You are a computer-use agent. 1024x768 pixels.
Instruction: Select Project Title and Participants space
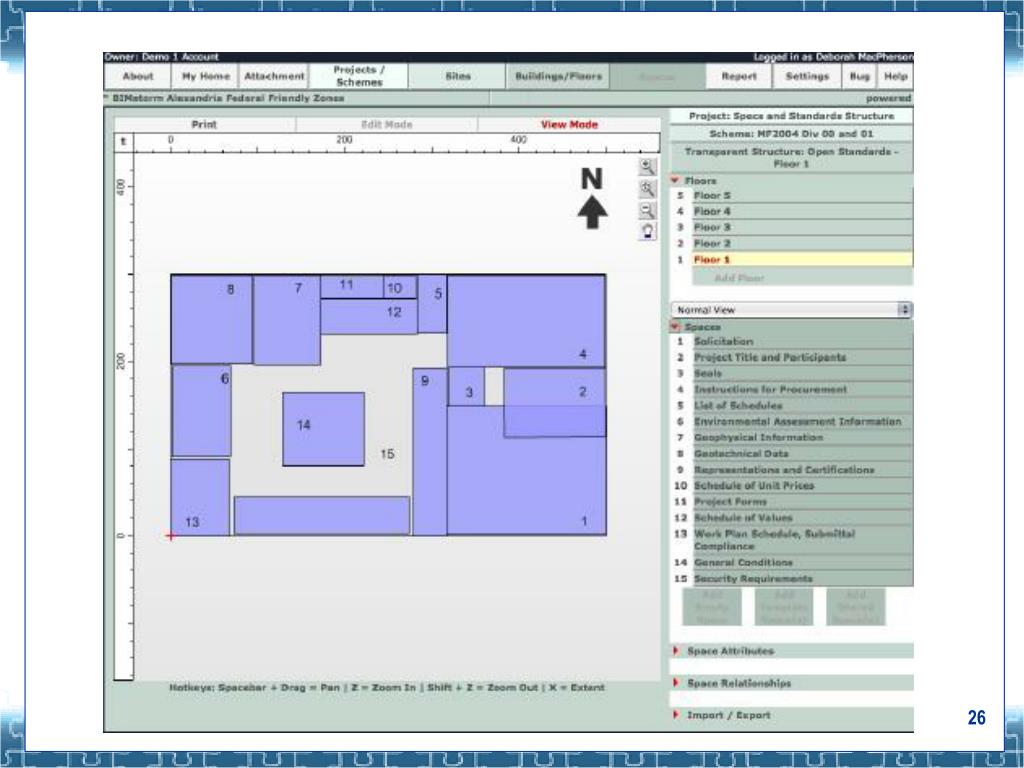click(x=802, y=357)
